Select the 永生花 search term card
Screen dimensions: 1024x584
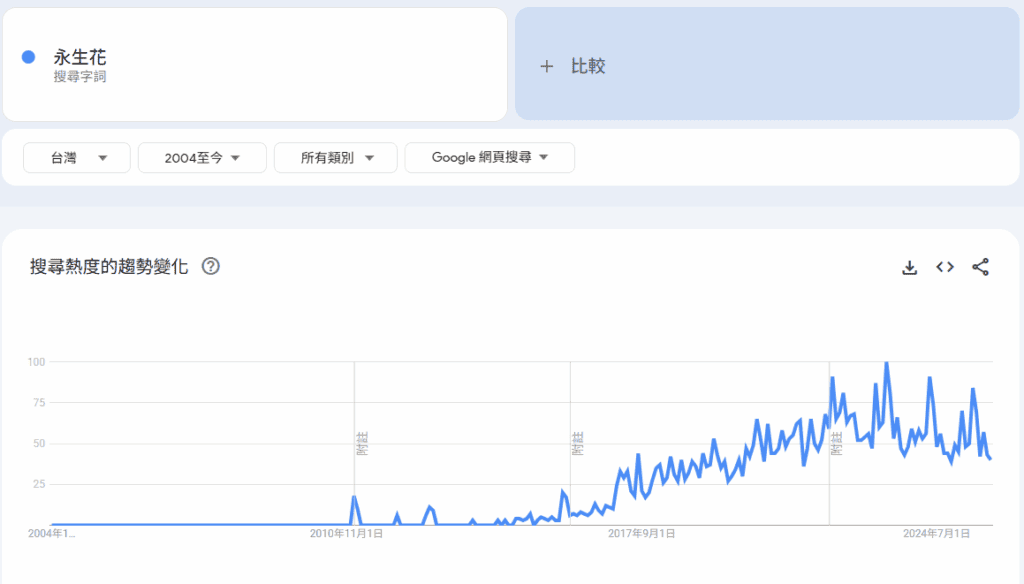[255, 64]
